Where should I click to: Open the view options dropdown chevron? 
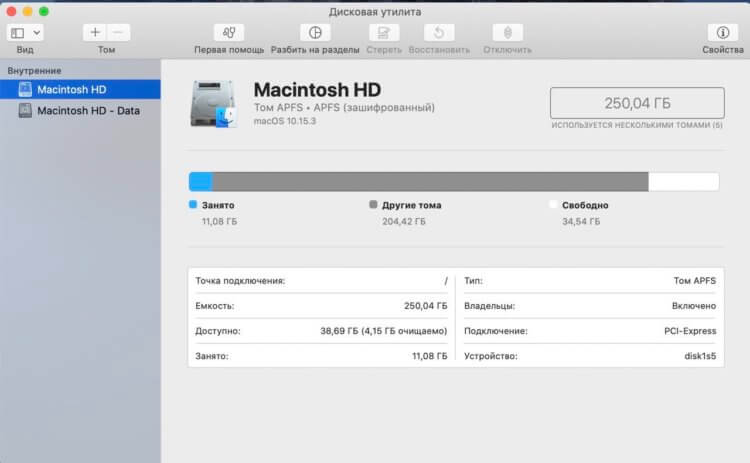(x=36, y=33)
